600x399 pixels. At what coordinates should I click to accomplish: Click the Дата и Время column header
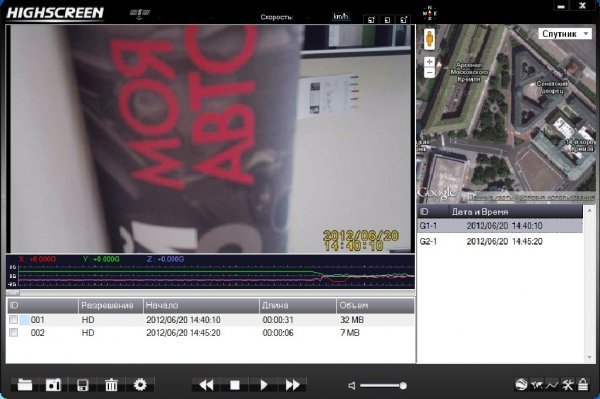516,212
